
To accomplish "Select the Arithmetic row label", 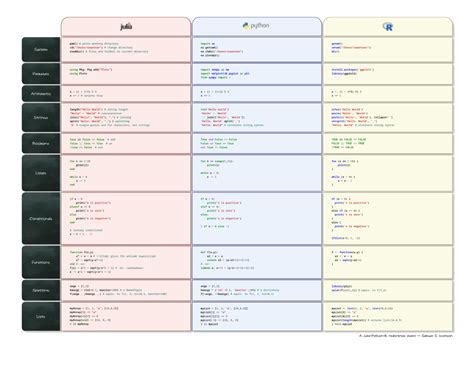I will [41, 94].
